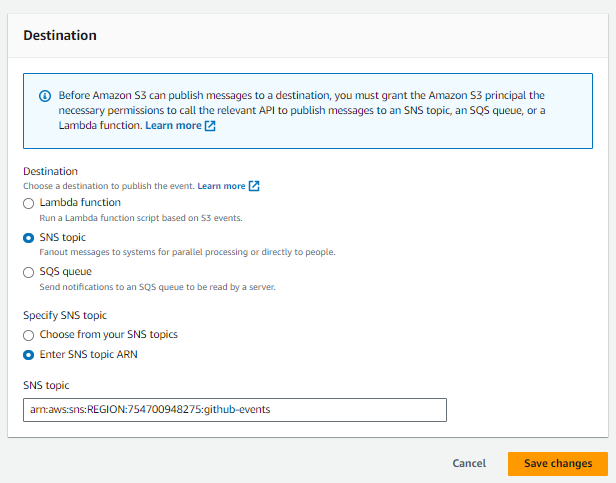Image resolution: width=616 pixels, height=483 pixels.
Task: Click the info icon in the blue banner
Action: click(45, 96)
